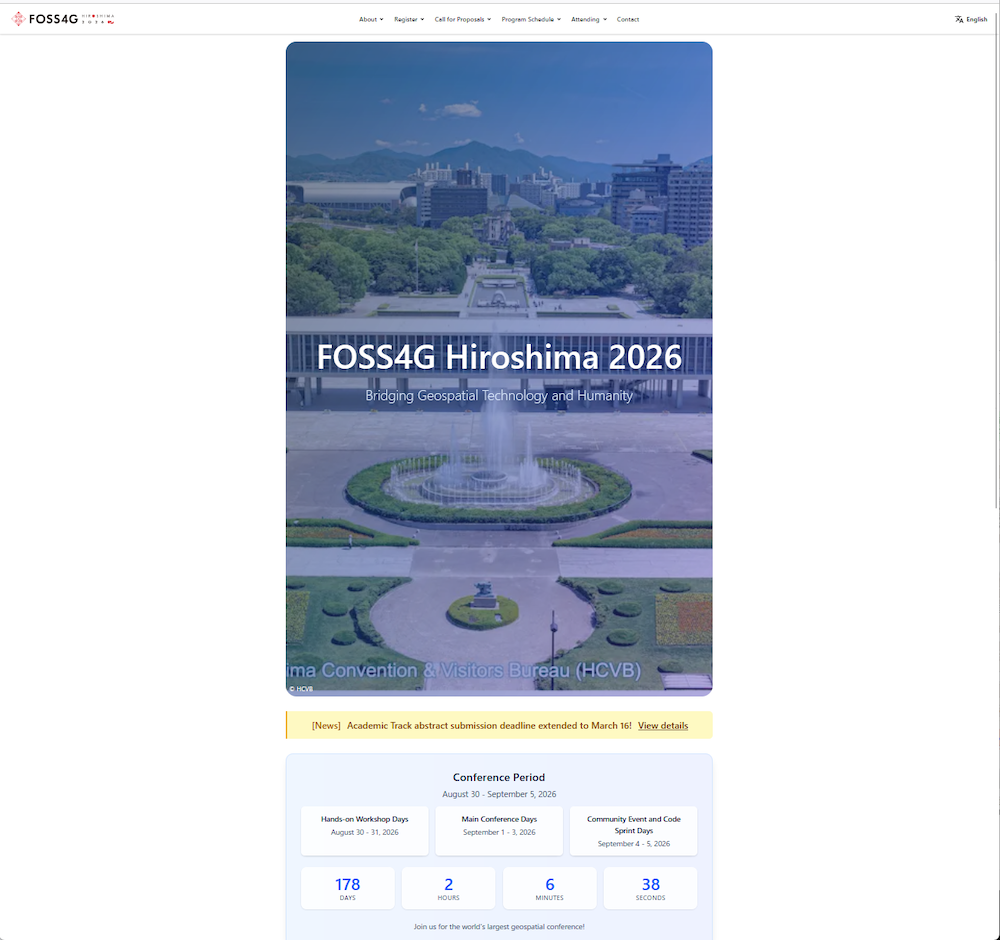Screen dimensions: 1000x940
Task: Click the © HCVB photo credit
Action: coord(301,689)
